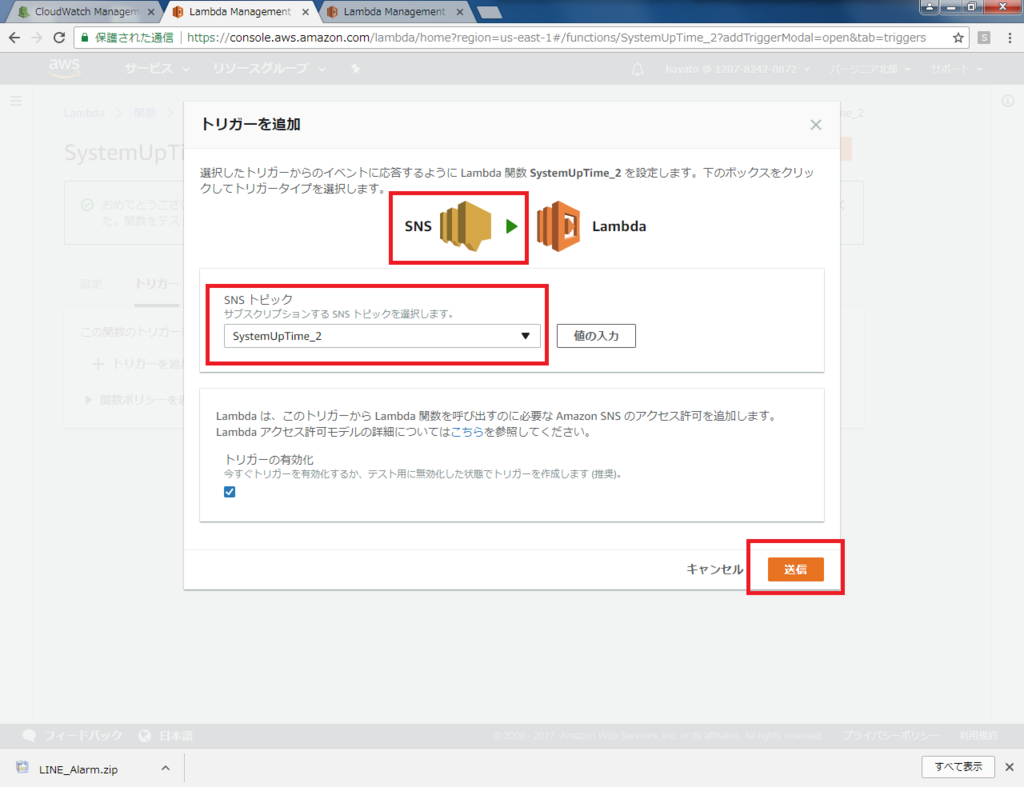Click the pin icon in AWS navbar
This screenshot has width=1024, height=787.
(355, 69)
